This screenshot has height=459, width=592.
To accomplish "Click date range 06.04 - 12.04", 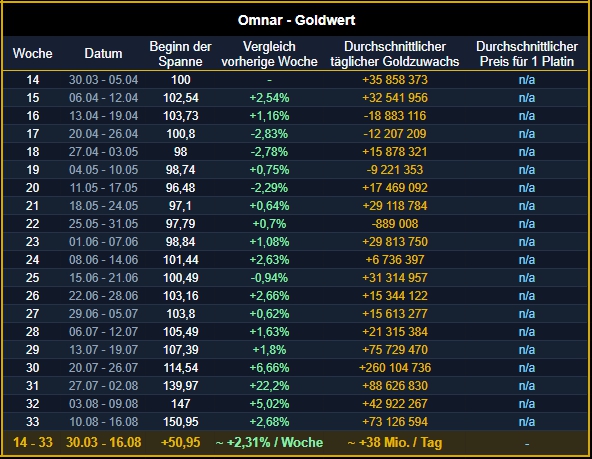I will point(103,98).
